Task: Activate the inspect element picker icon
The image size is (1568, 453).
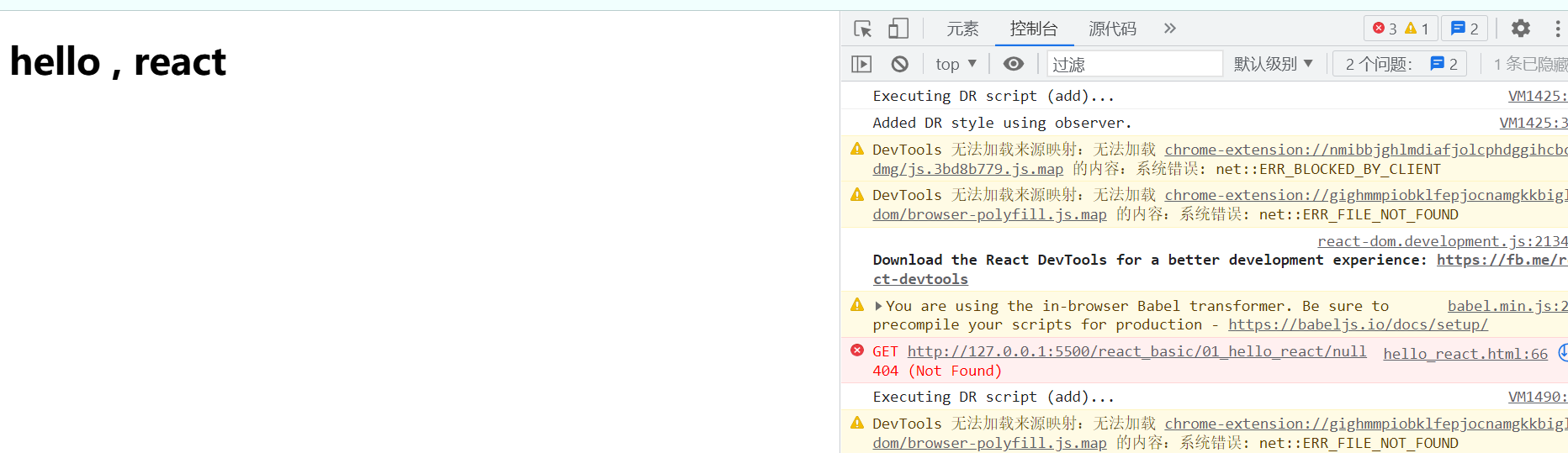Action: pyautogui.click(x=863, y=29)
